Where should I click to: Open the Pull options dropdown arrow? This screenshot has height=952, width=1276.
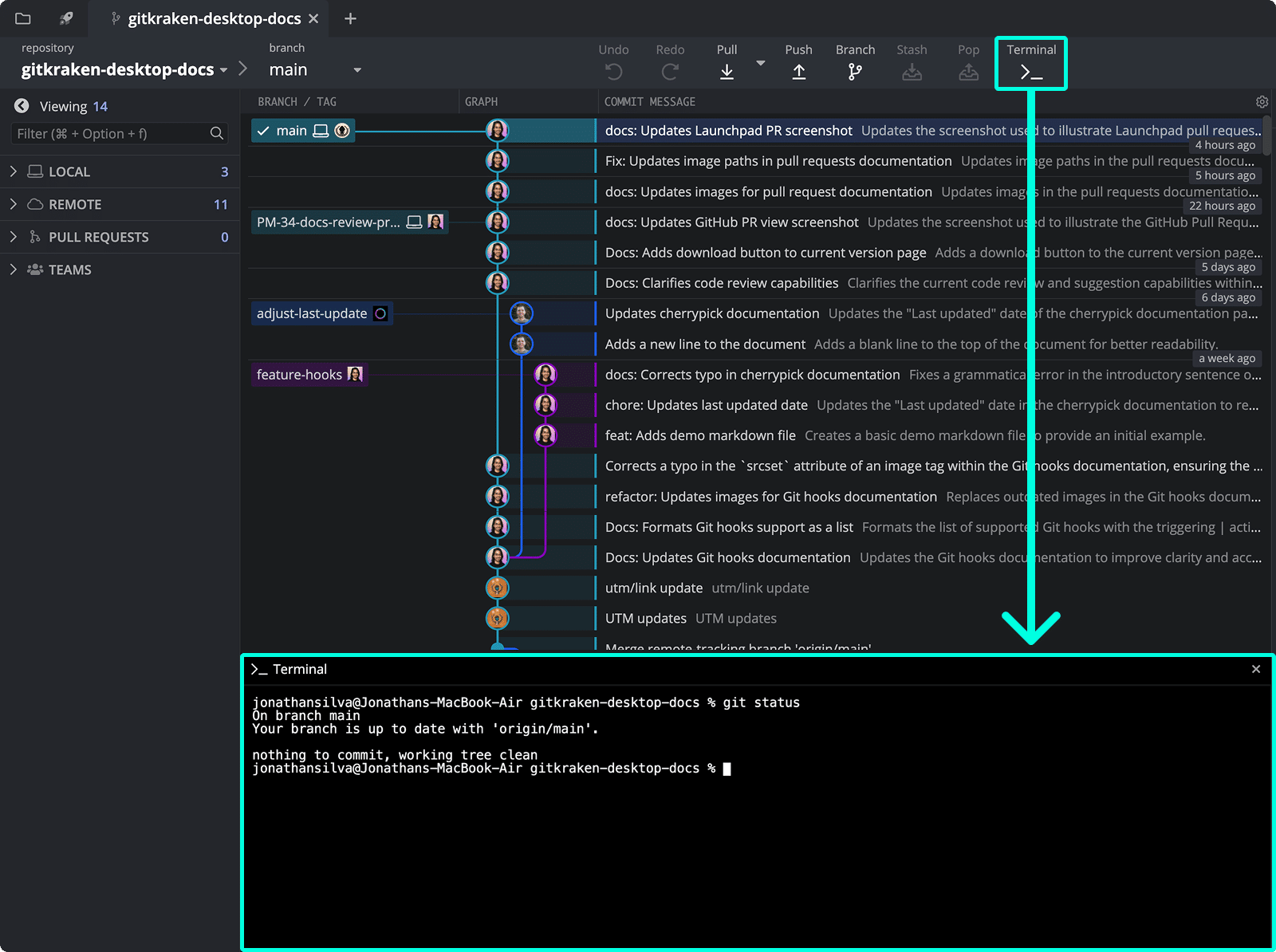[761, 64]
